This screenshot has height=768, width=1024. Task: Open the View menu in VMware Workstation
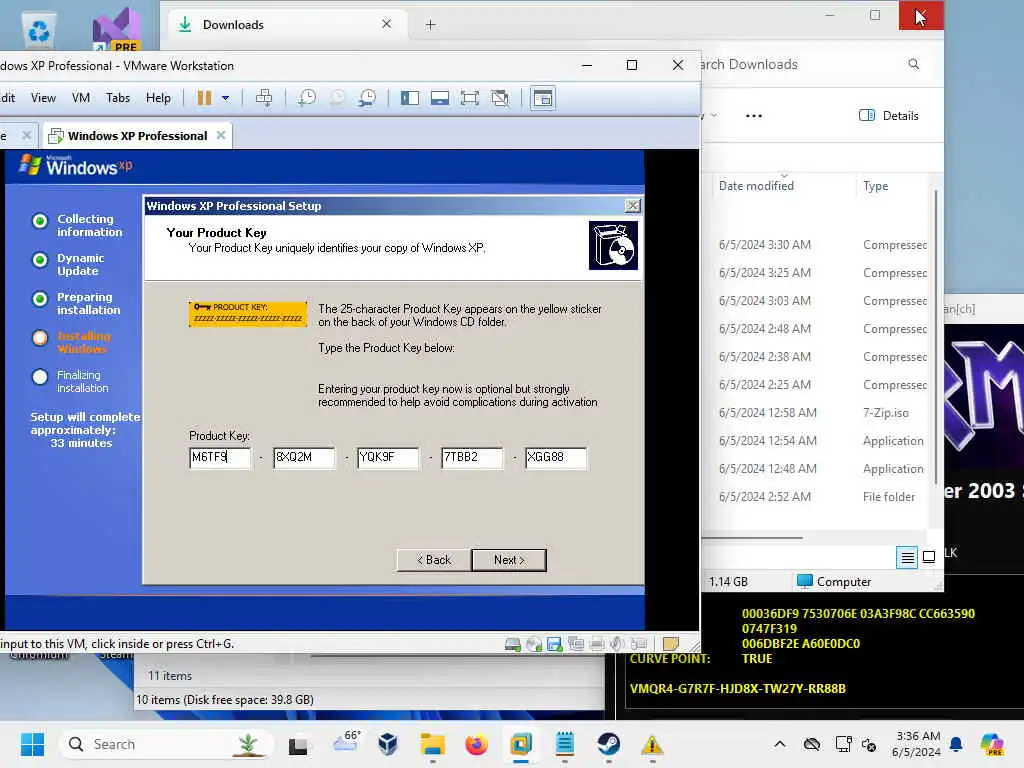pos(43,98)
